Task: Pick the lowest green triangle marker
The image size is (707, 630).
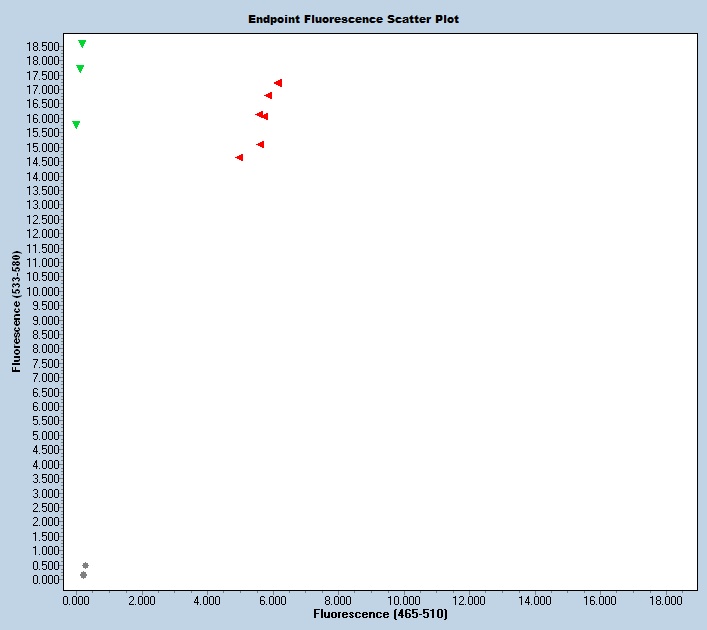Action: pos(76,125)
